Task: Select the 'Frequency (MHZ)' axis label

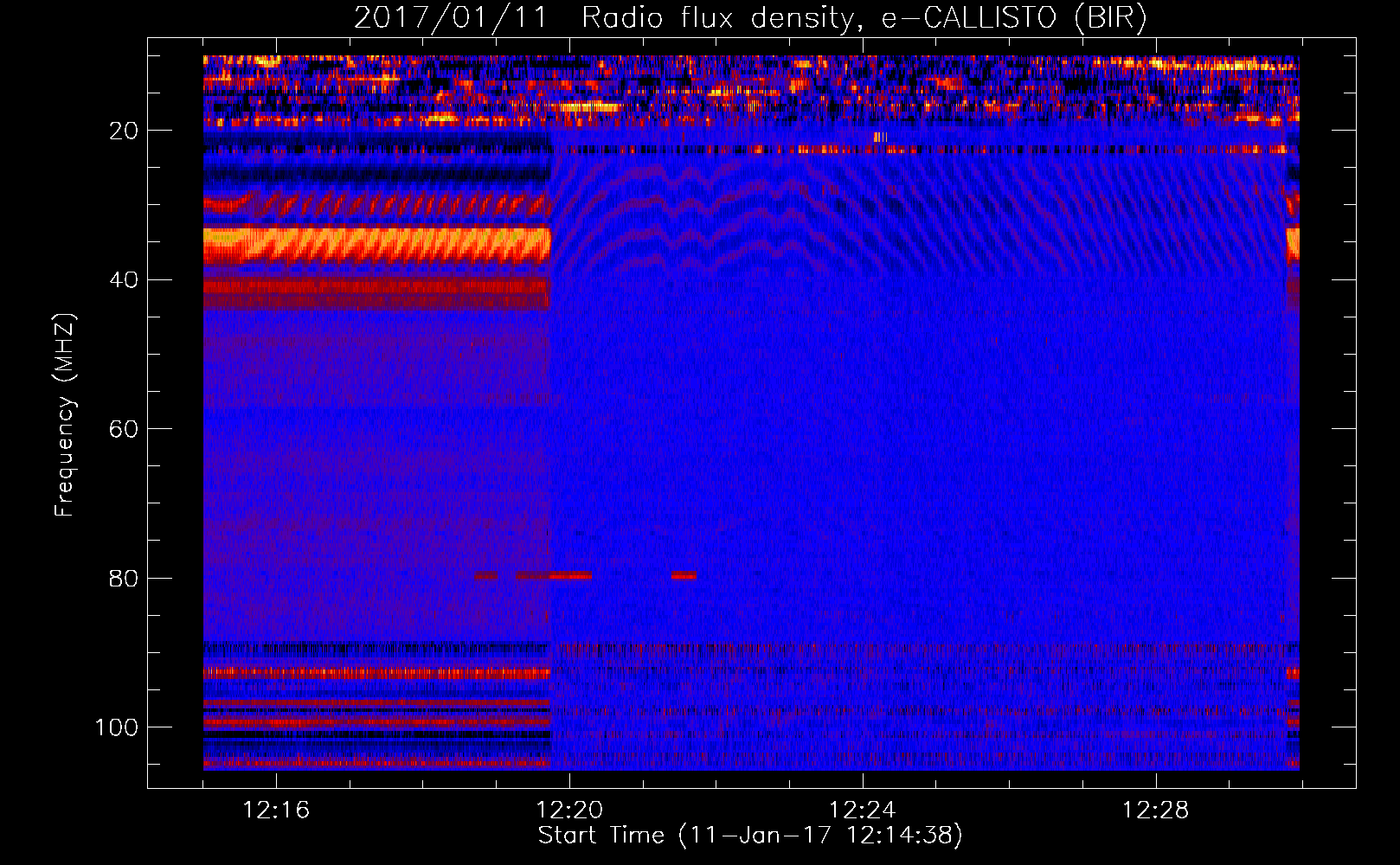Action: (65, 415)
